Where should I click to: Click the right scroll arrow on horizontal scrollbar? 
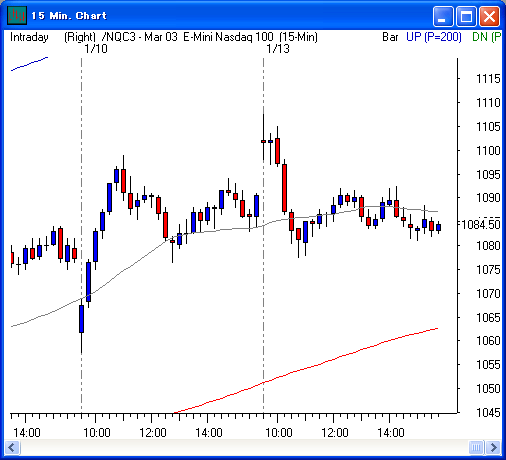(x=493, y=447)
